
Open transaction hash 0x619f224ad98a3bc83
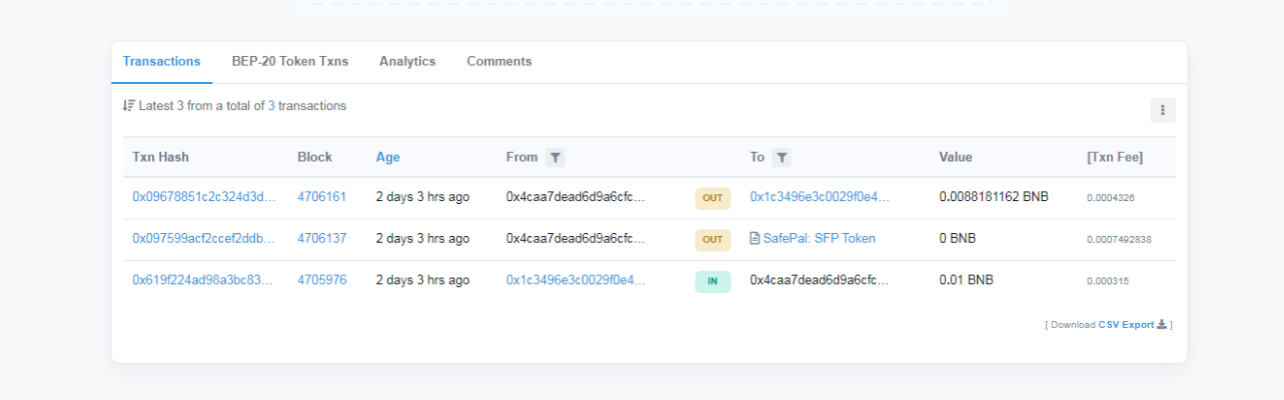point(203,281)
